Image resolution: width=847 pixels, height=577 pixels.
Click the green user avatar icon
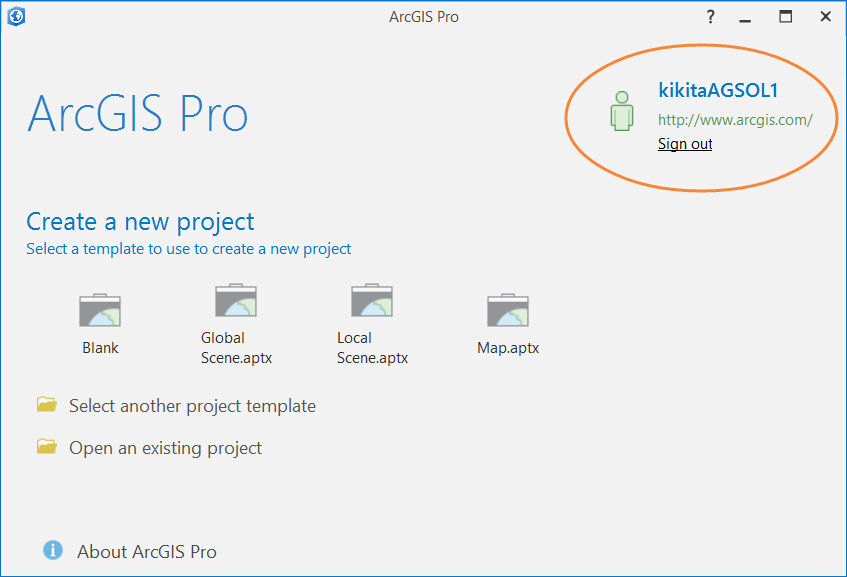[x=622, y=111]
